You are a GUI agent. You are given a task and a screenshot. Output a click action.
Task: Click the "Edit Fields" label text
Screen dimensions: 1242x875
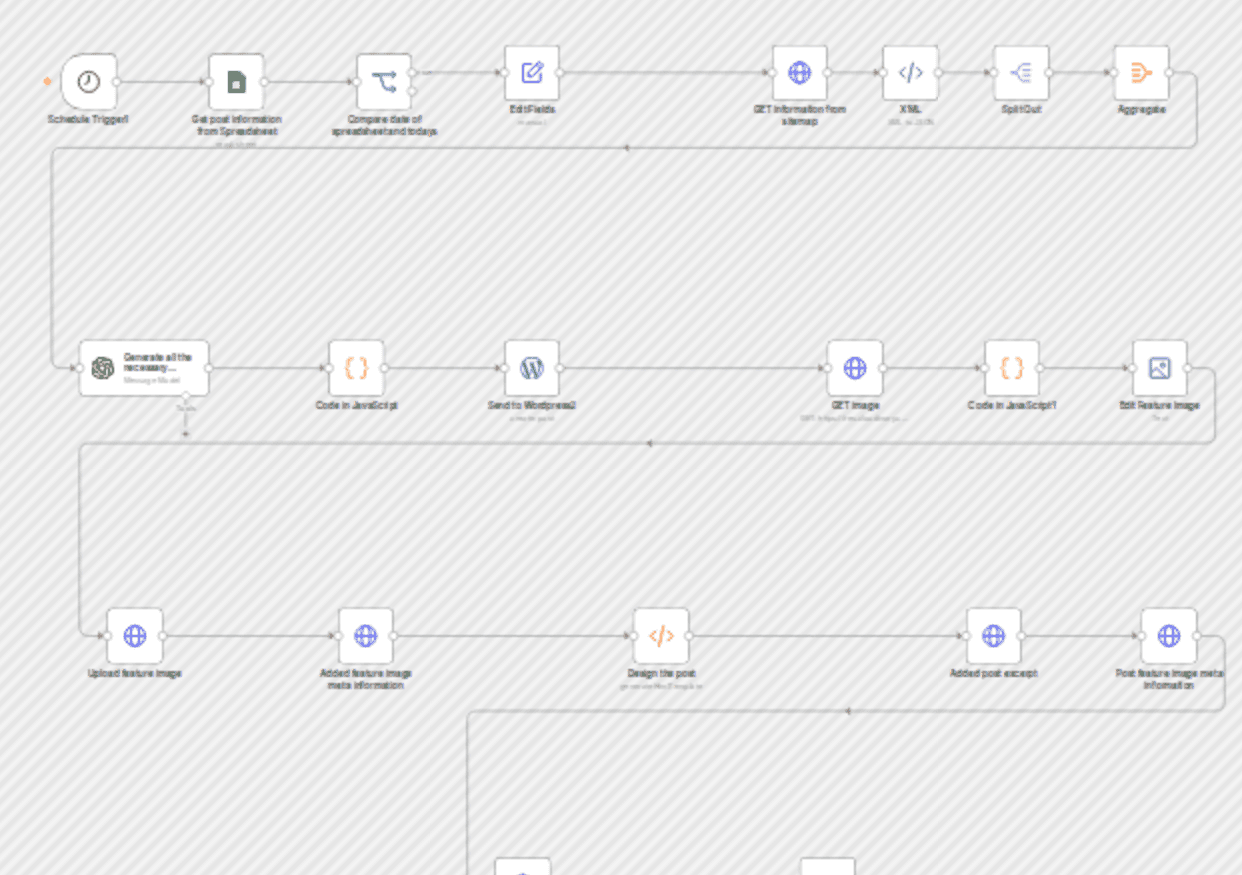(532, 109)
